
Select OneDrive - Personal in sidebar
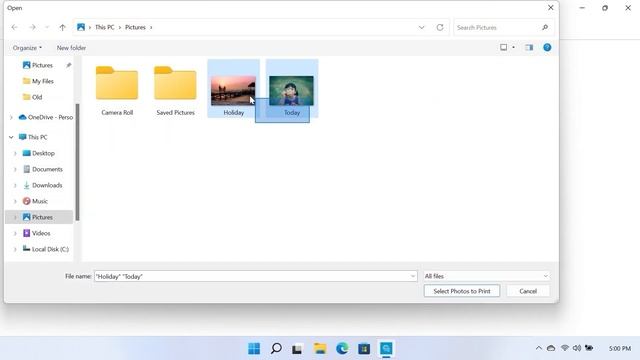[46, 117]
